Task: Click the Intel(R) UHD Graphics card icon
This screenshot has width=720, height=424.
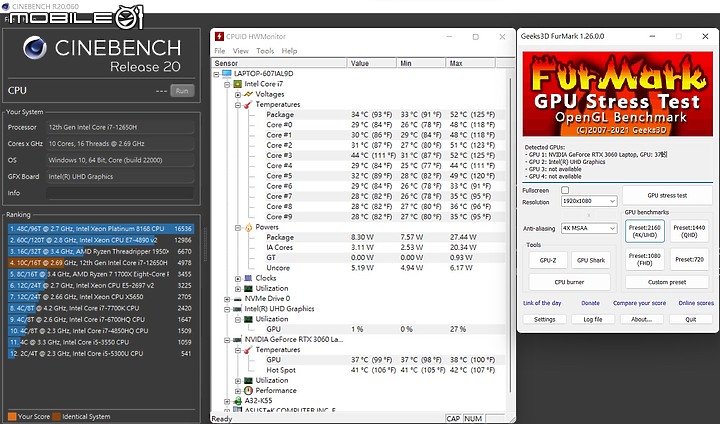Action: click(237, 309)
